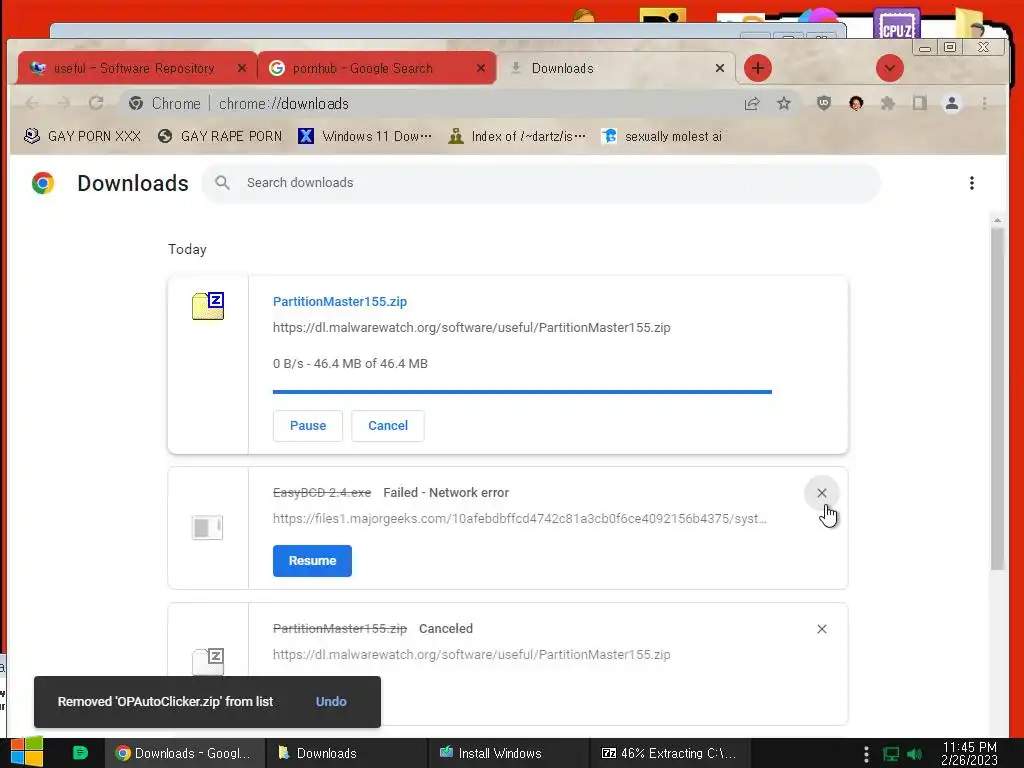Open the tab search dropdown chevron
Viewport: 1024px width, 768px height.
(x=889, y=68)
